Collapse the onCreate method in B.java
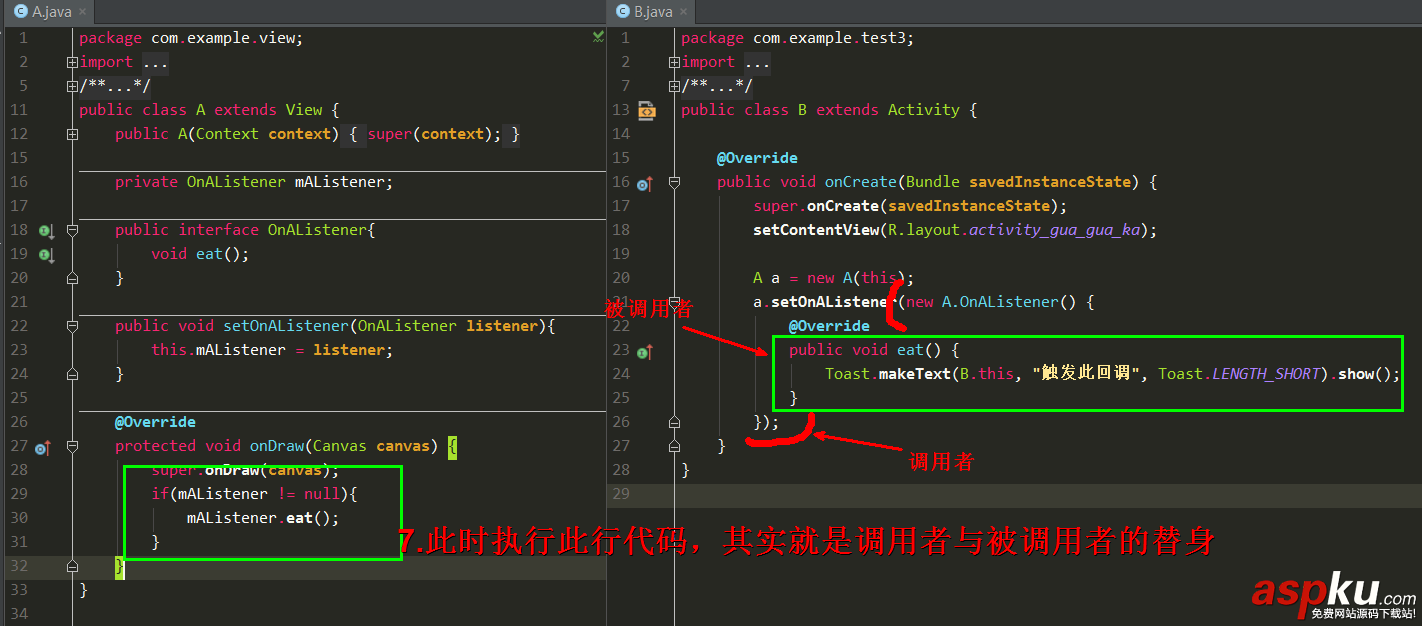Screen dimensions: 1422x626 [x=674, y=182]
